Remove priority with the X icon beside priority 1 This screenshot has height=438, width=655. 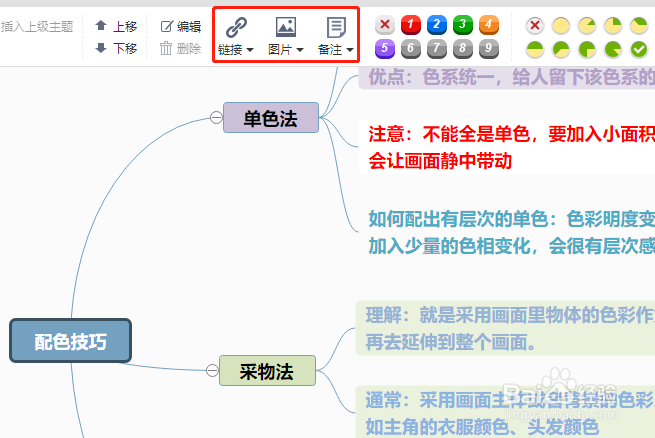[x=385, y=25]
